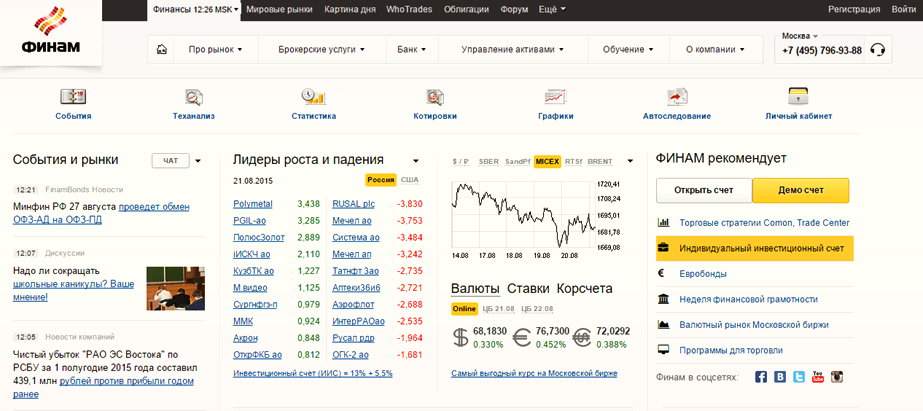Click briefcase icon beside Индивидуальный инвестиционный счет
The image size is (923, 411).
663,248
